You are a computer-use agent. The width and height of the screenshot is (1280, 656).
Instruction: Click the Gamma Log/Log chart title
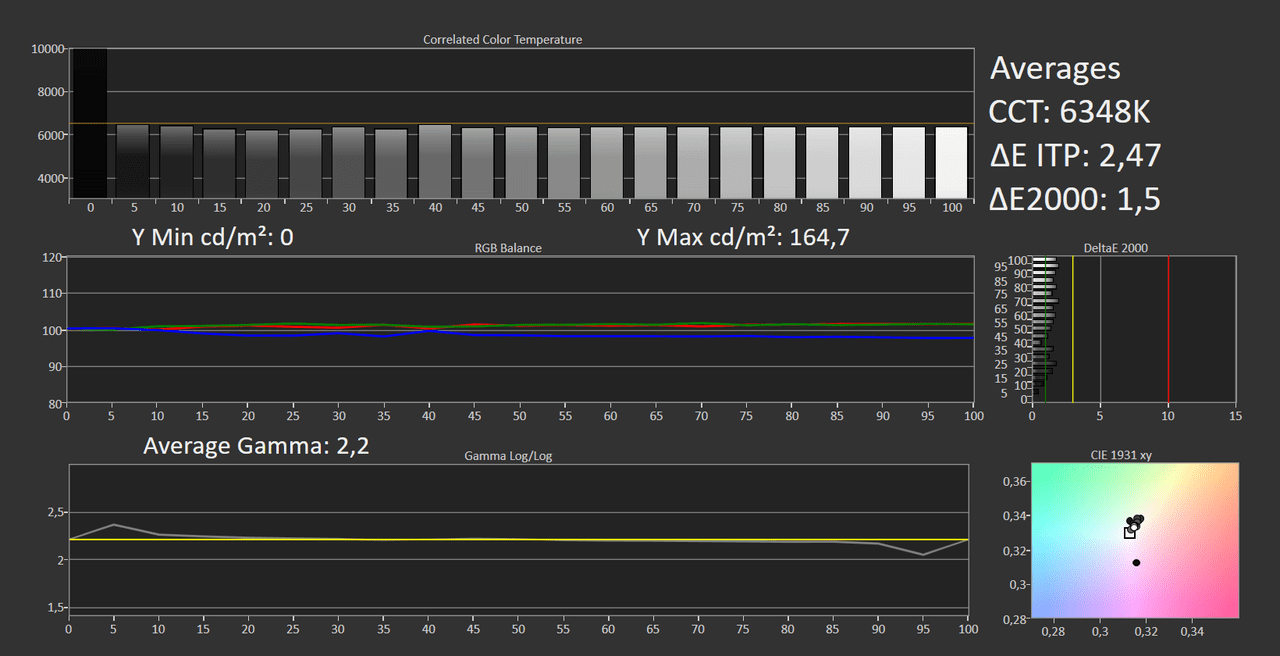pos(508,456)
